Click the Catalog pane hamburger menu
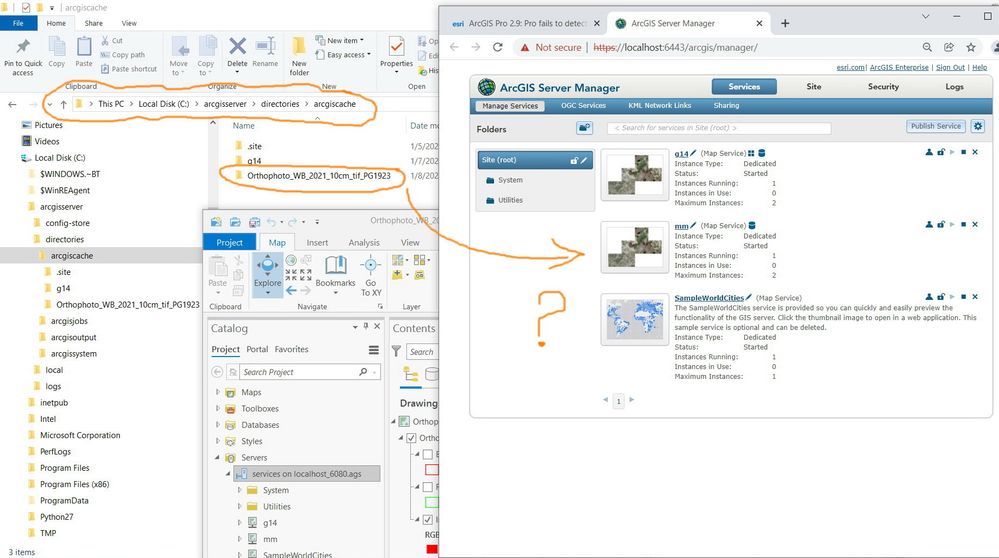Viewport: 999px width, 558px height. click(x=374, y=350)
